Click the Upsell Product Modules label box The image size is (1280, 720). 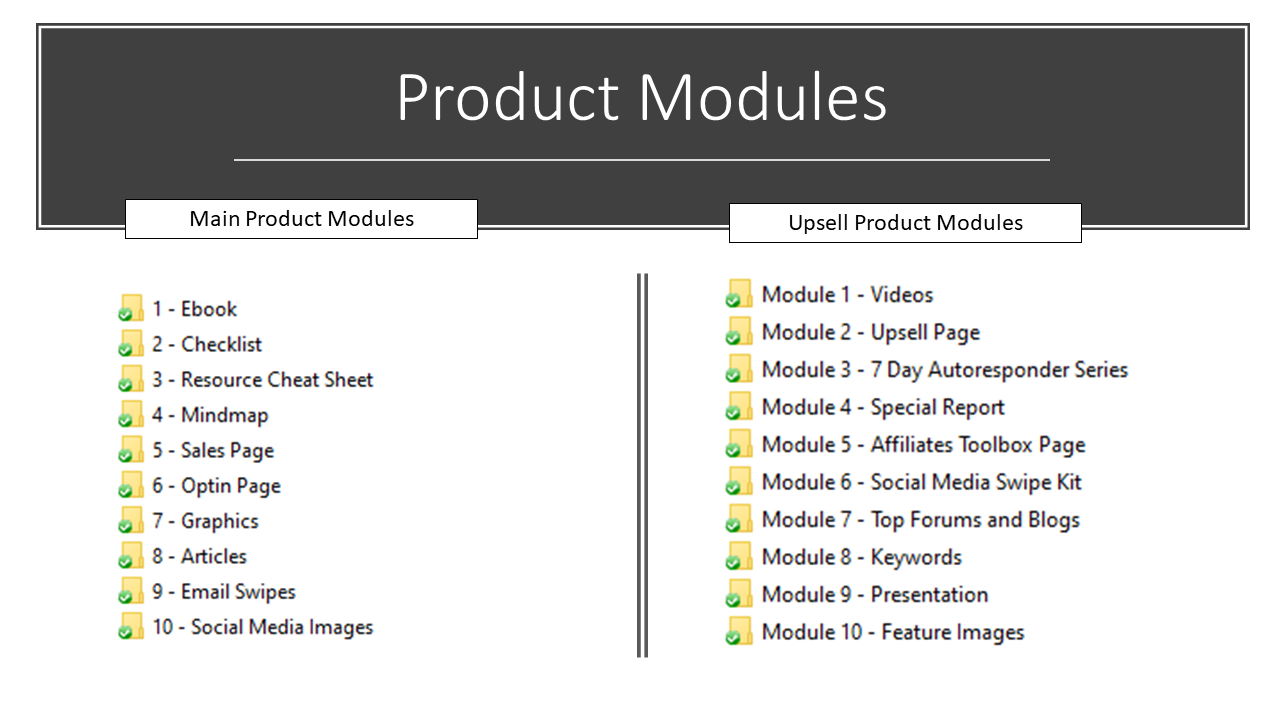(905, 223)
